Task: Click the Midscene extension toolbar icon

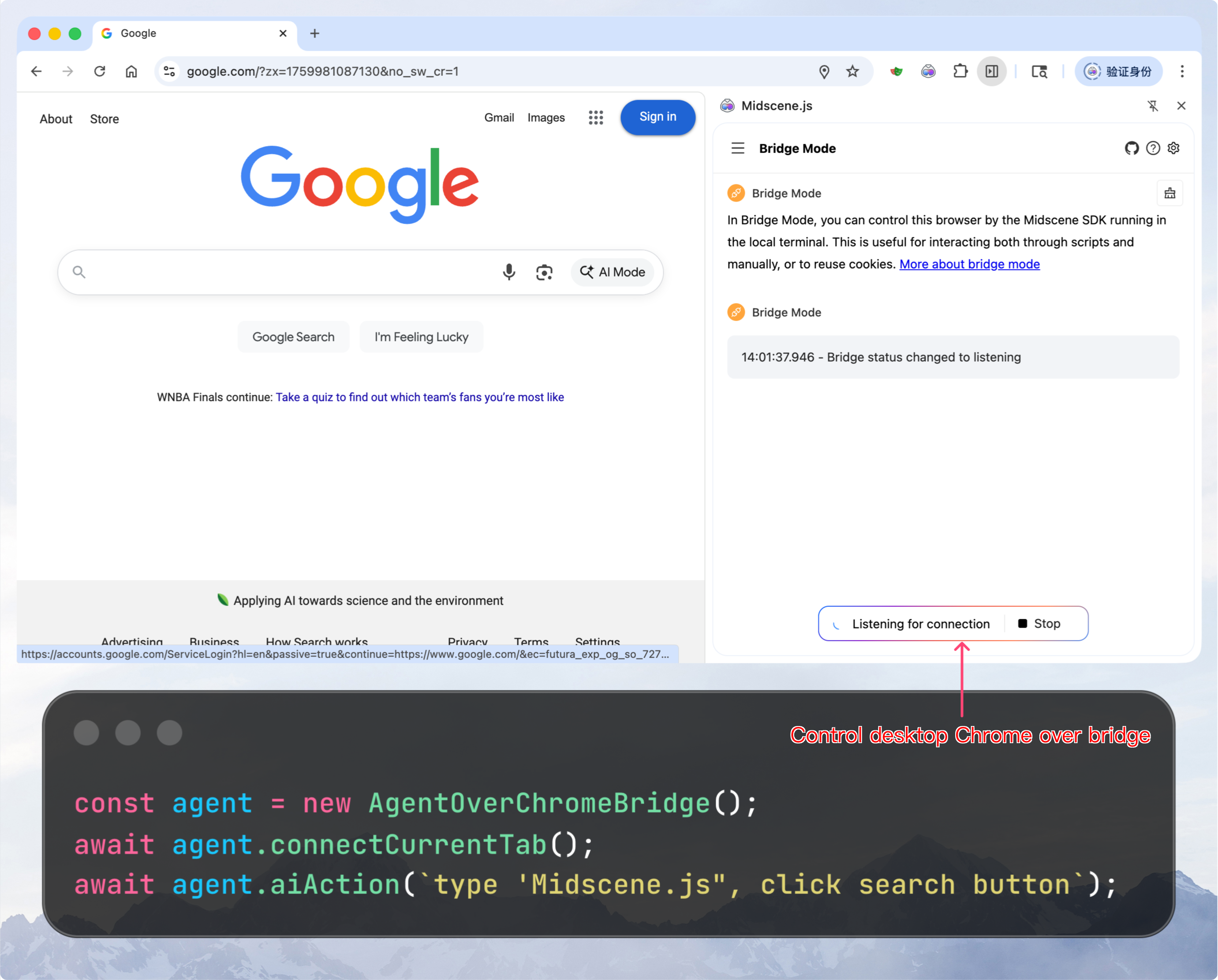Action: coord(928,71)
